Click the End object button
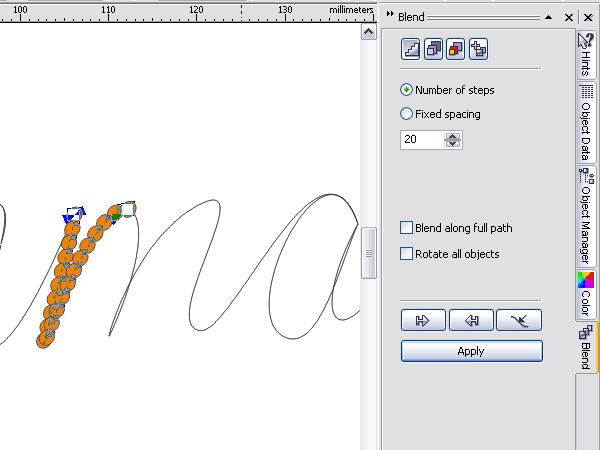 [471, 320]
